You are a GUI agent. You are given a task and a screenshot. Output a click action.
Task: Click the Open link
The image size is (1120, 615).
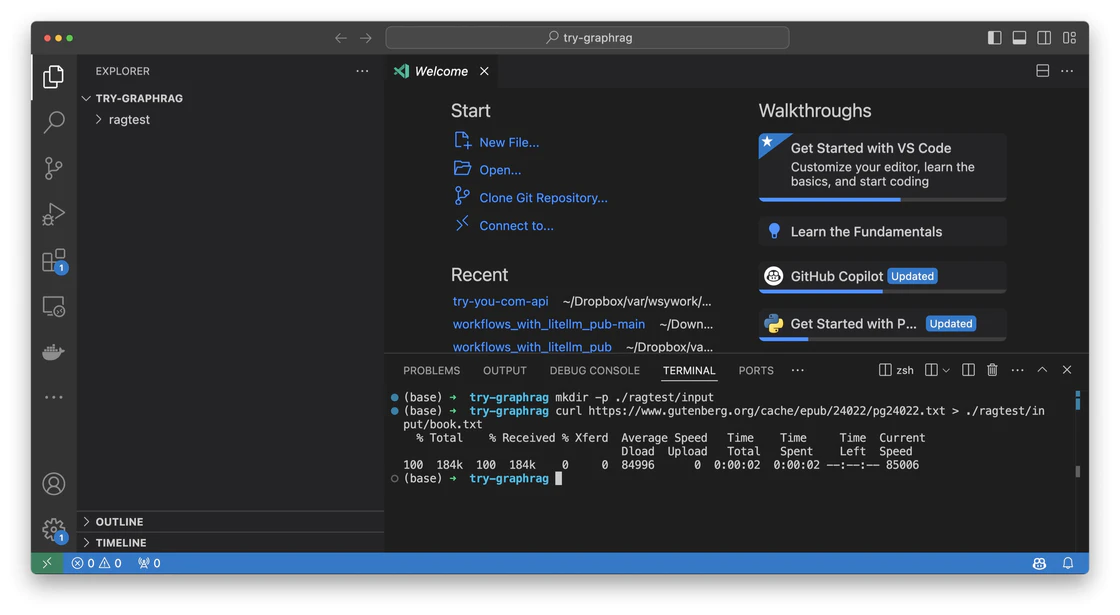point(500,170)
